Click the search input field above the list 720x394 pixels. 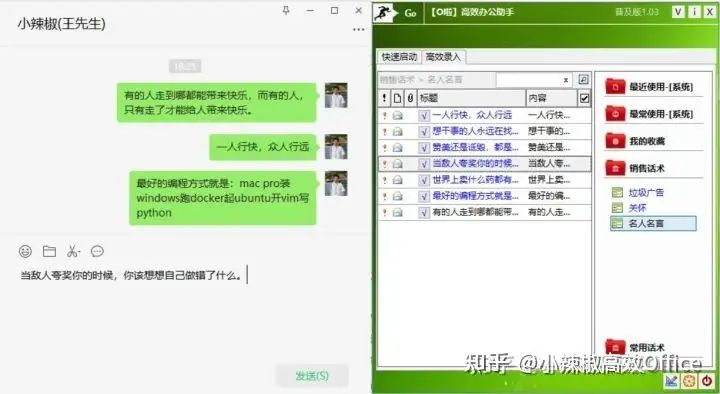534,79
